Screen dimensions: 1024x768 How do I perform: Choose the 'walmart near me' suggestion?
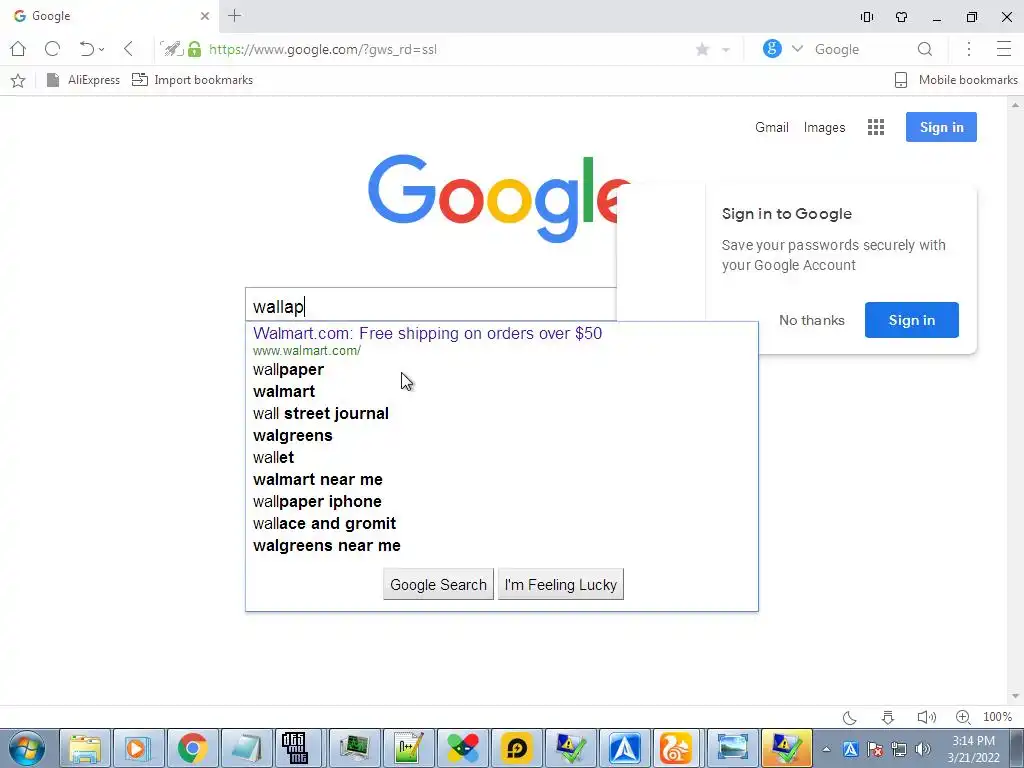click(x=318, y=479)
